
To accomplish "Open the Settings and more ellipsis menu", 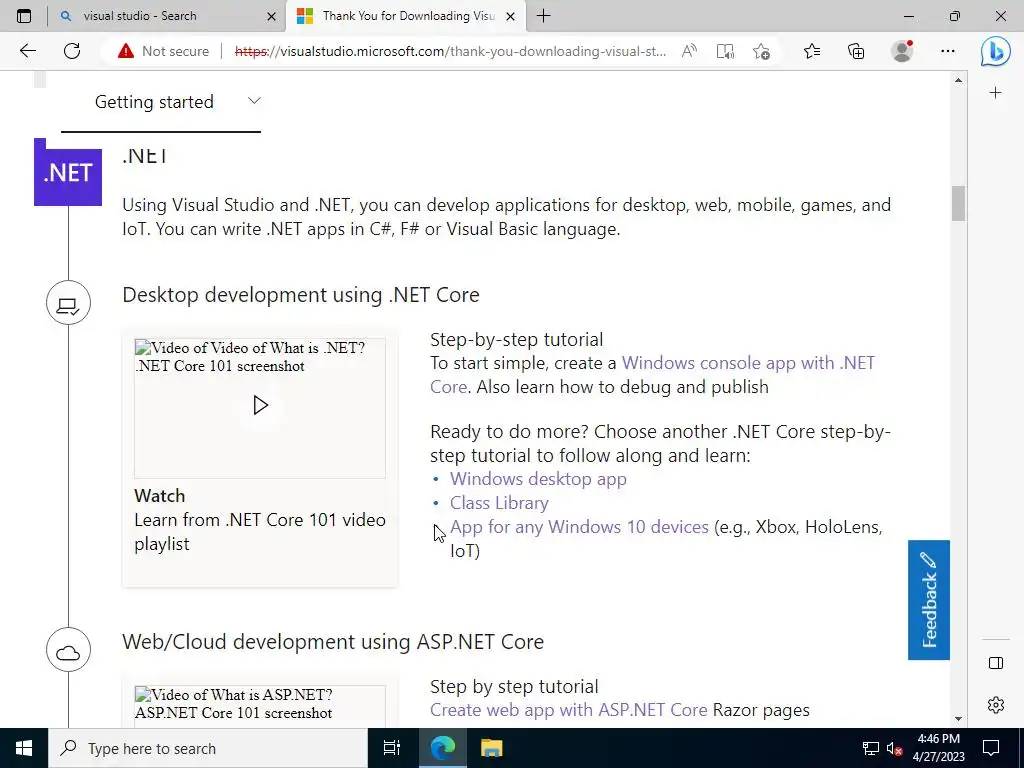I will click(948, 51).
